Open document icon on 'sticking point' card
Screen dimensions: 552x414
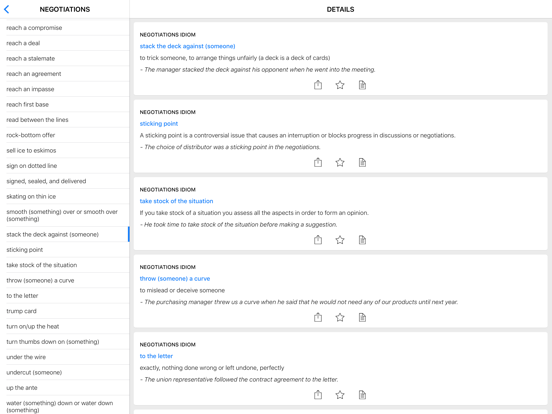(362, 162)
